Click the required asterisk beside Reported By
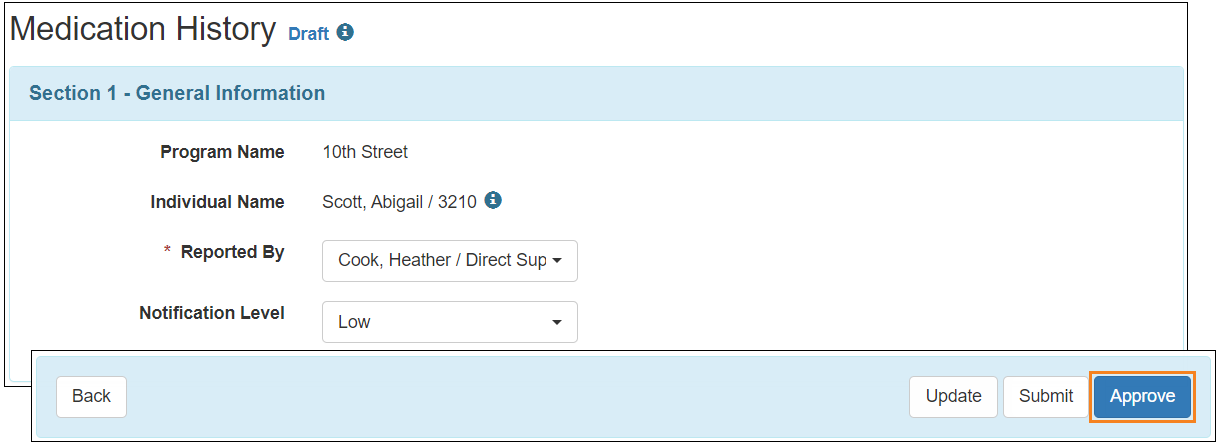Image resolution: width=1219 pixels, height=445 pixels. 168,252
